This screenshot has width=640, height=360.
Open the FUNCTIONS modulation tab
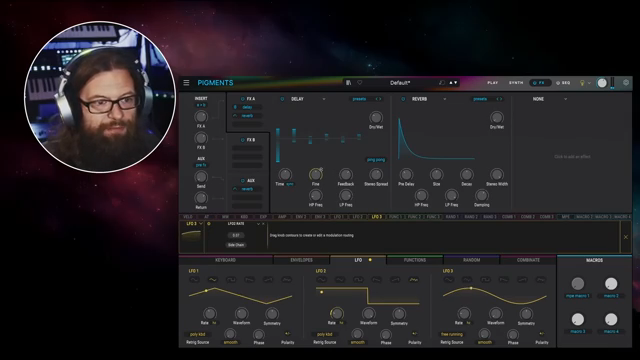pyautogui.click(x=415, y=260)
